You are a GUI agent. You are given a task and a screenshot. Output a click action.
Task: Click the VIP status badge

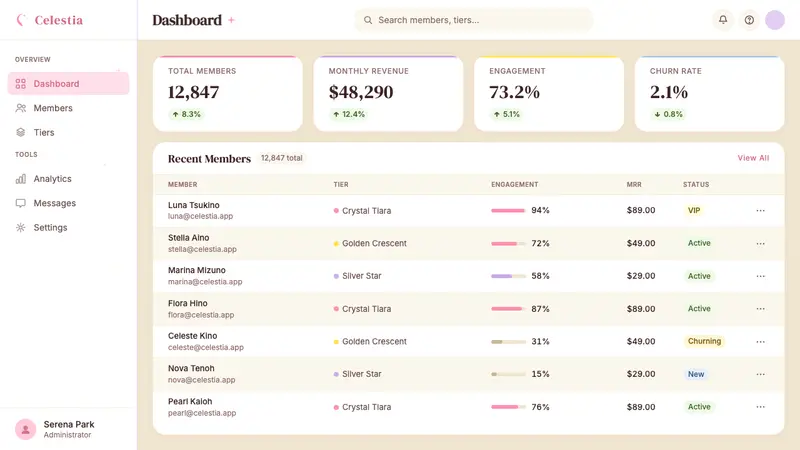point(694,210)
